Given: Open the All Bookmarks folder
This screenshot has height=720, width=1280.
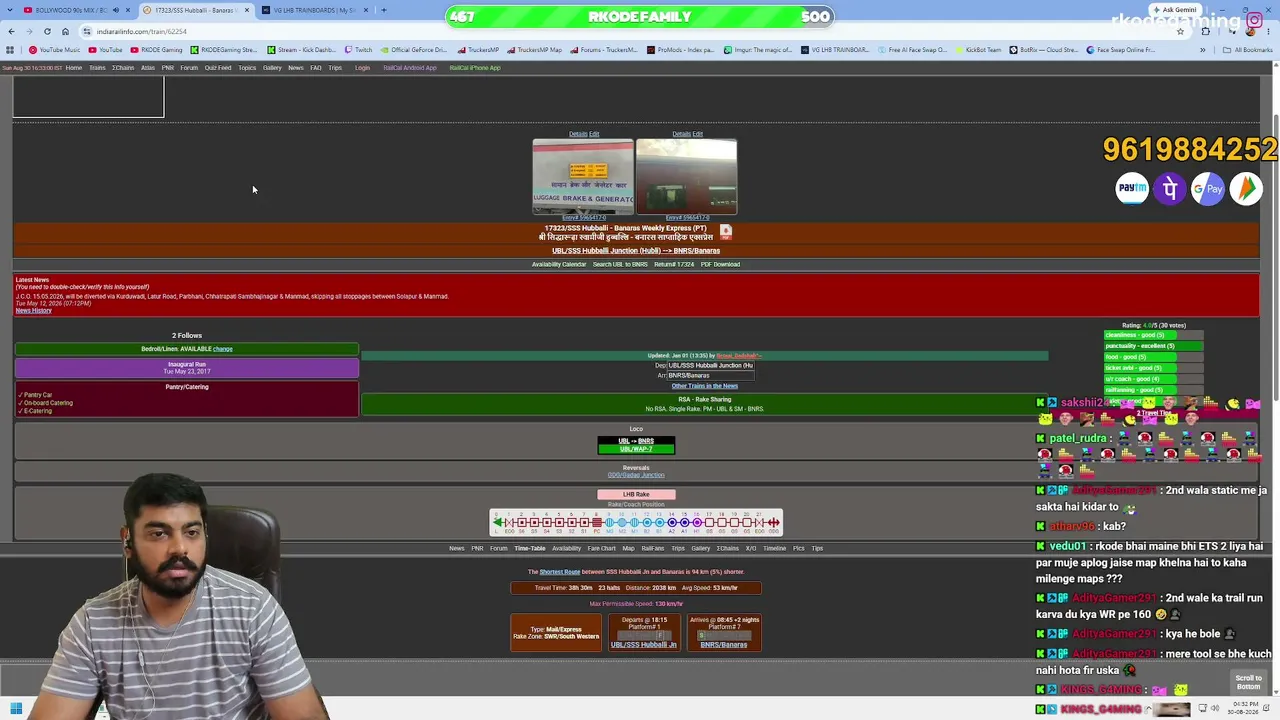Looking at the screenshot, I should tap(1250, 50).
